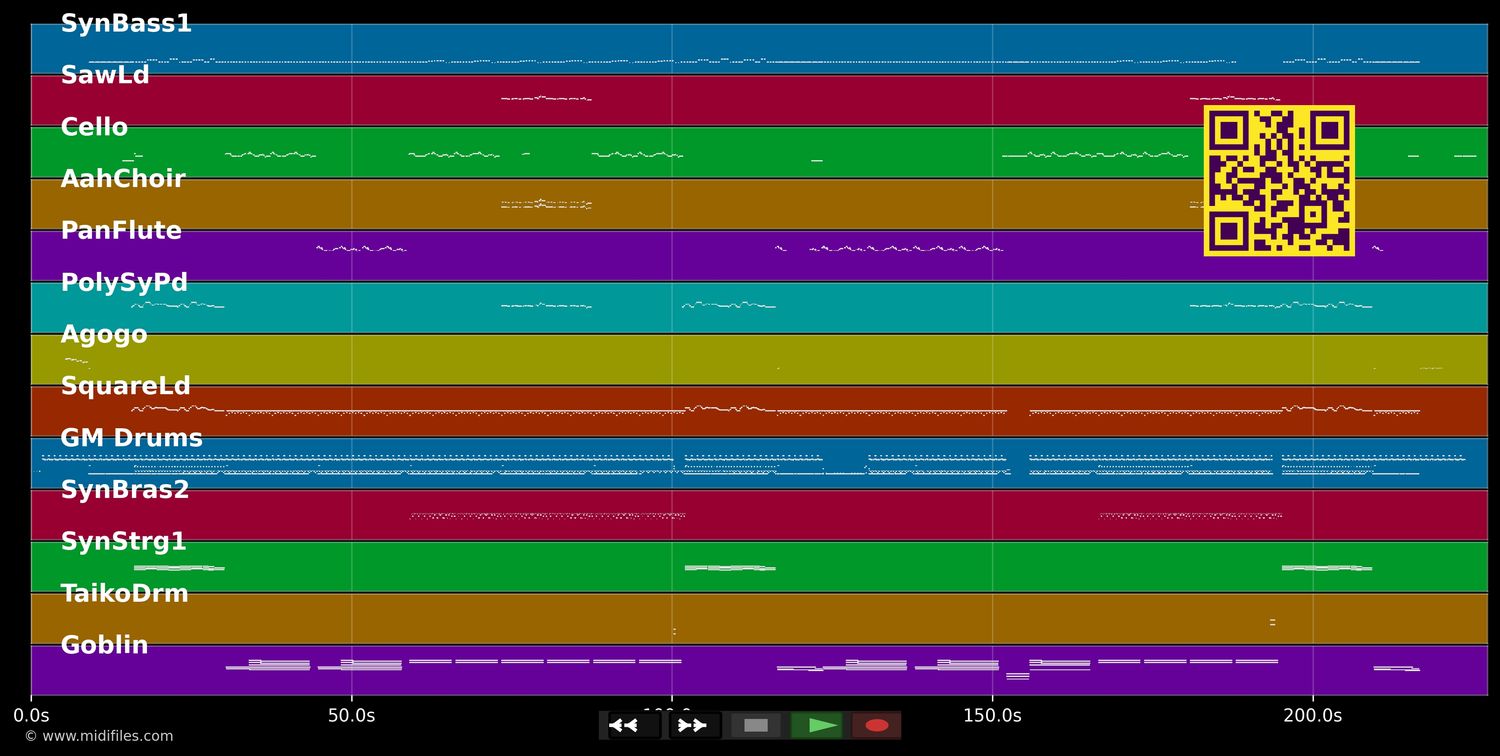Open the www.midifiles.com link
The image size is (1500, 756).
98,737
